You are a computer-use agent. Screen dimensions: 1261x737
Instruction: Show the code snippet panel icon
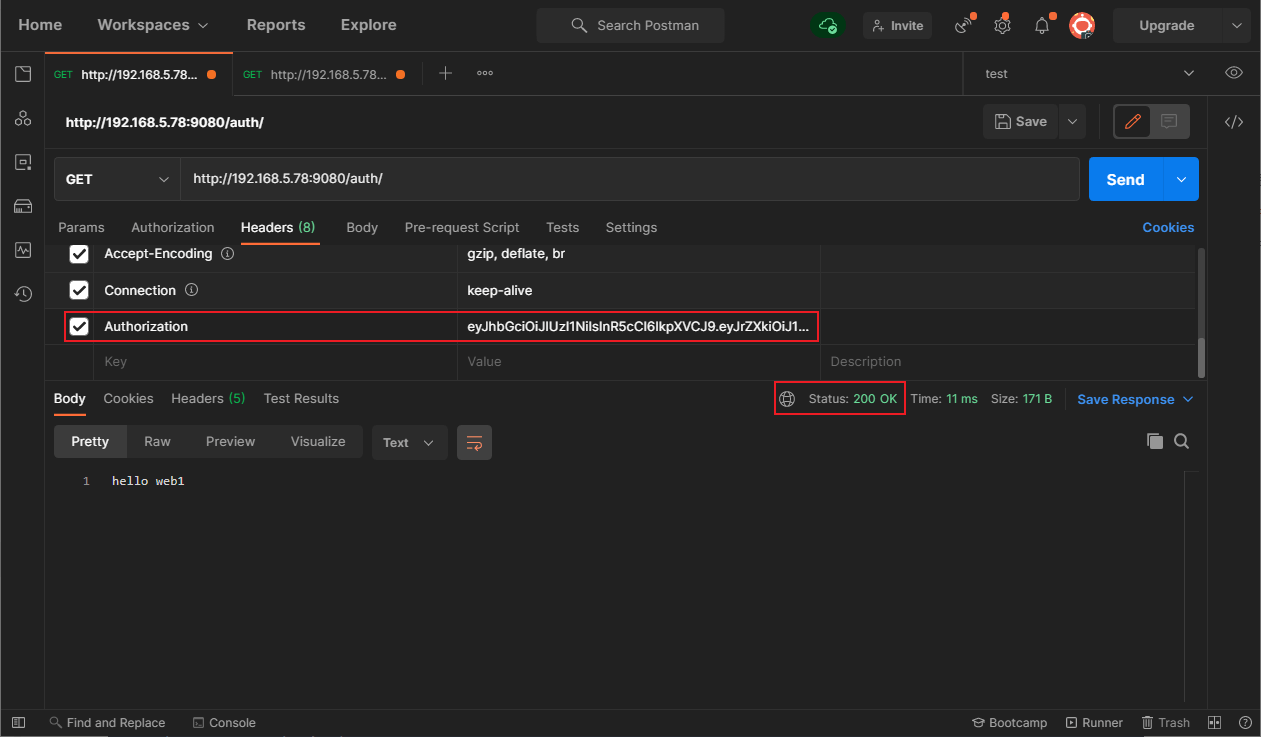(x=1234, y=122)
